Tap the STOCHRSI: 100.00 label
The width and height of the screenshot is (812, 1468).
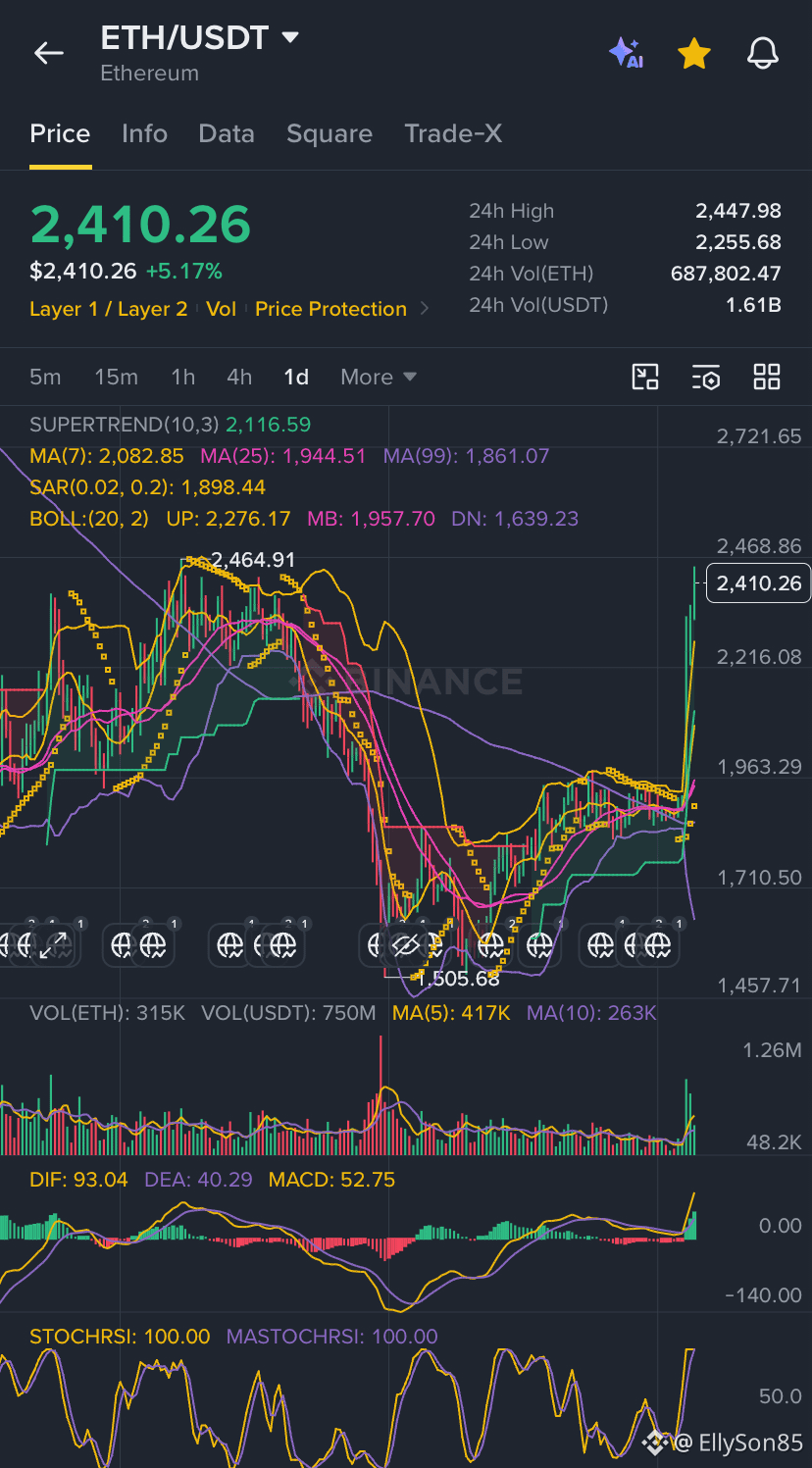tap(120, 1336)
